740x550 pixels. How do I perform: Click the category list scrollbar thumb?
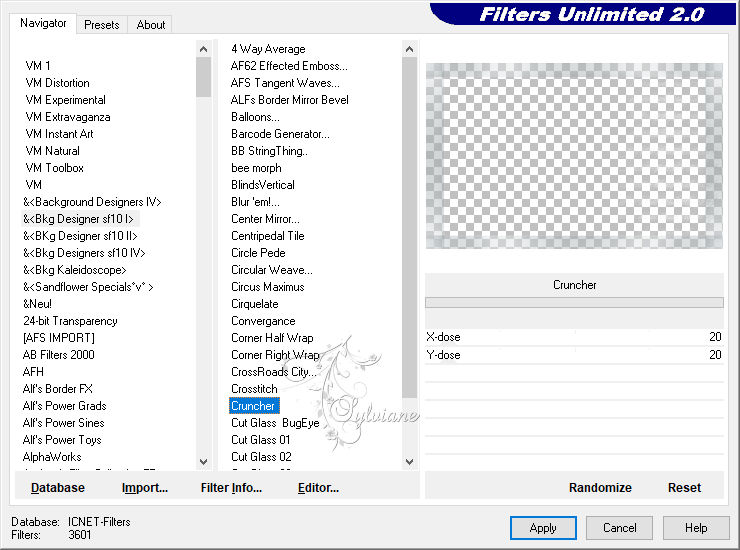203,77
